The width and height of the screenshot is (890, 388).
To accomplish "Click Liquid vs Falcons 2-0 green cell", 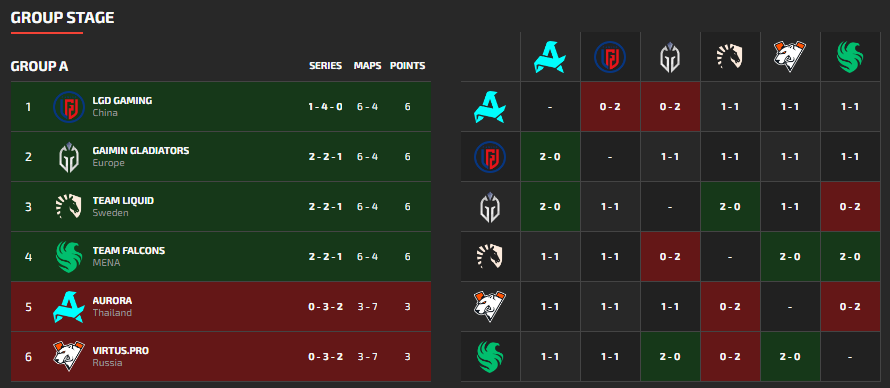I will [849, 256].
